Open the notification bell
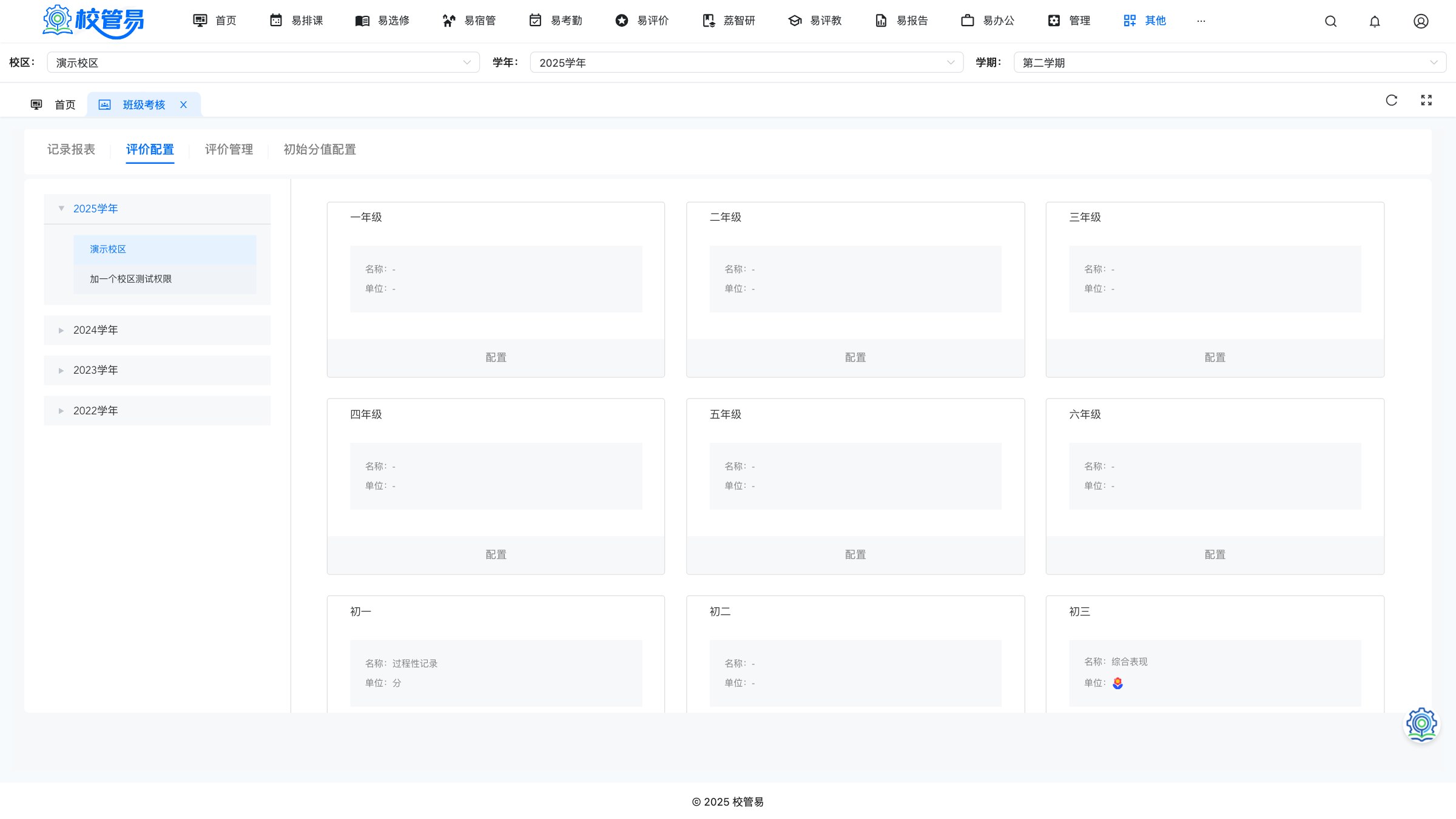The image size is (1456, 819). coord(1375,21)
